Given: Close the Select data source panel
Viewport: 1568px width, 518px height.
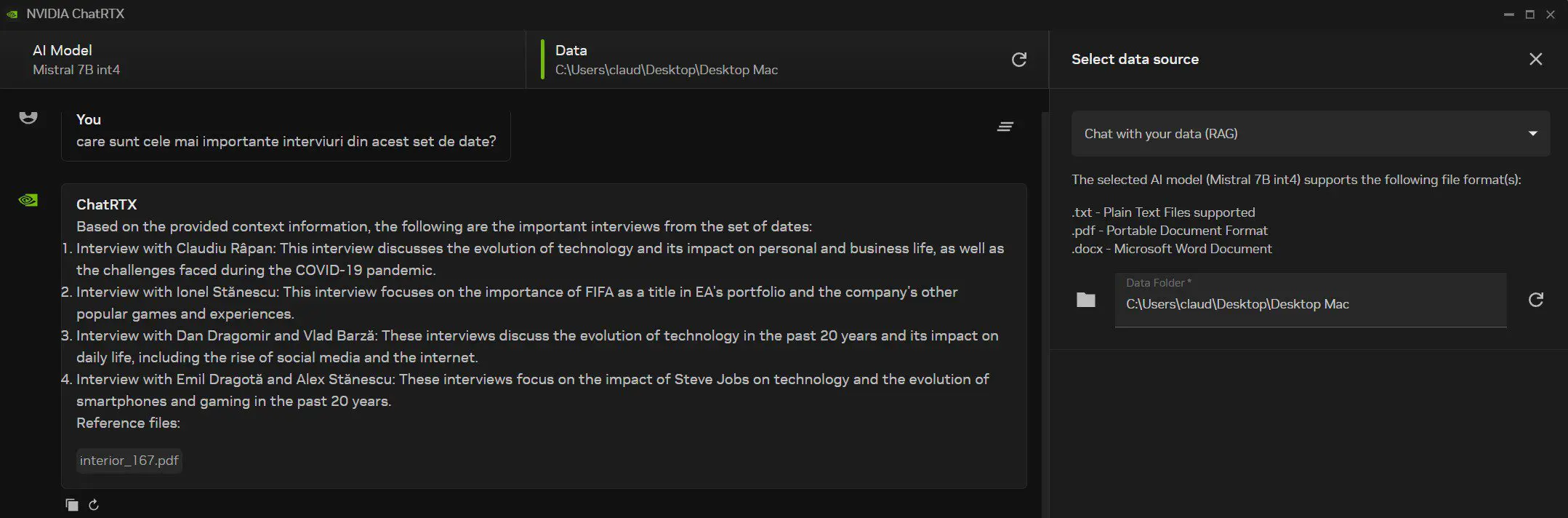Looking at the screenshot, I should (1535, 60).
